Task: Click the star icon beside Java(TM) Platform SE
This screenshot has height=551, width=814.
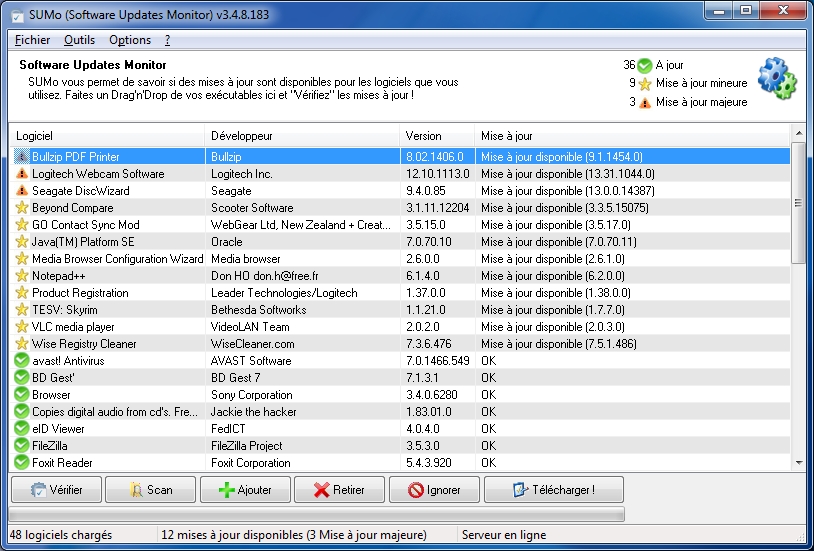Action: click(21, 241)
